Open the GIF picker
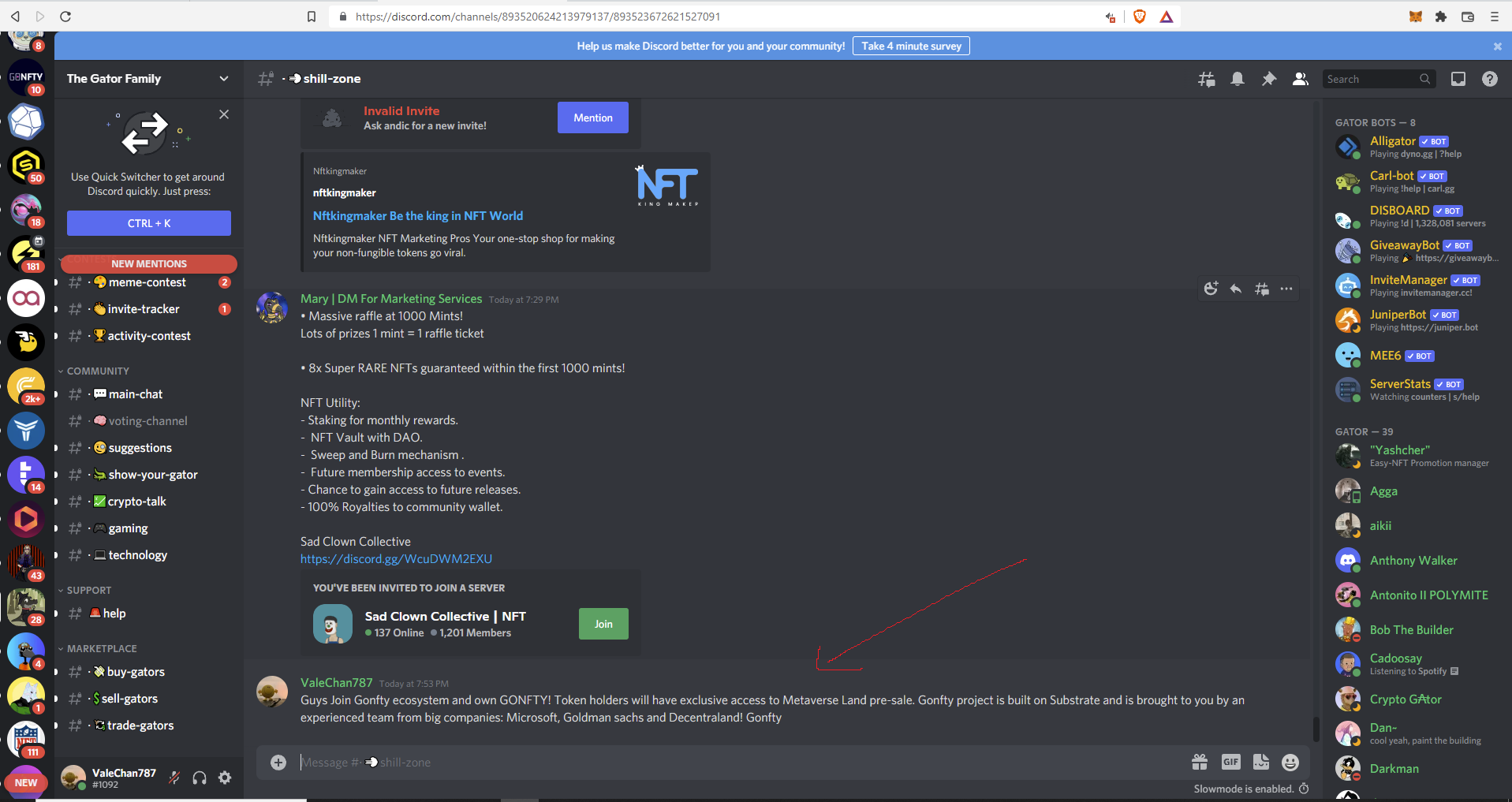The height and width of the screenshot is (802, 1512). point(1230,762)
